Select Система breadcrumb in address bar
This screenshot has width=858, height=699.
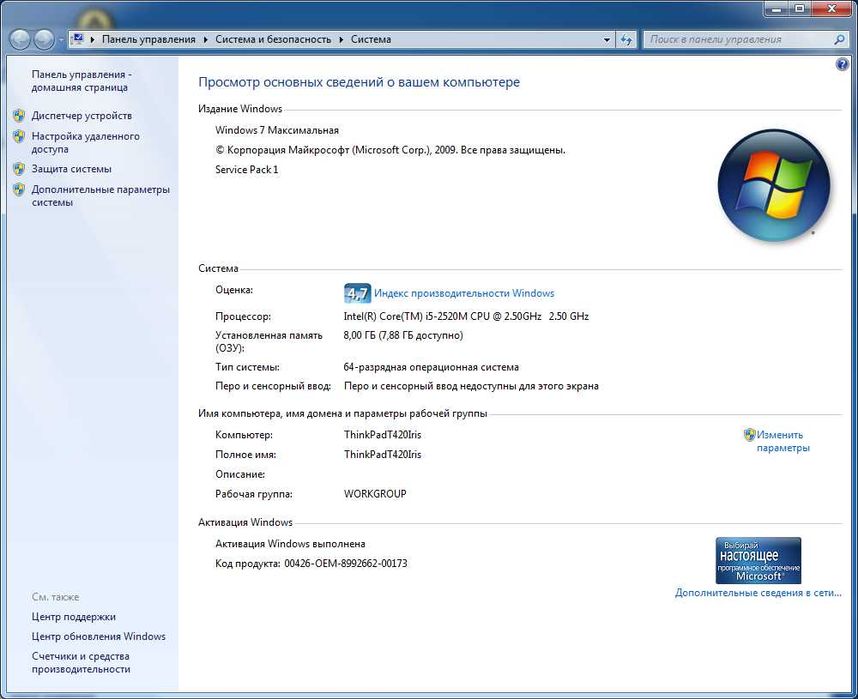pos(371,39)
